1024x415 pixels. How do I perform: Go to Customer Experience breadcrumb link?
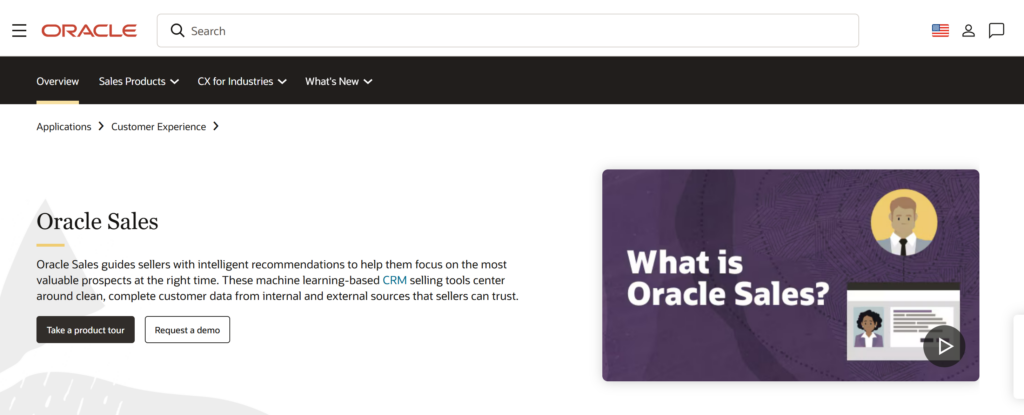[159, 127]
